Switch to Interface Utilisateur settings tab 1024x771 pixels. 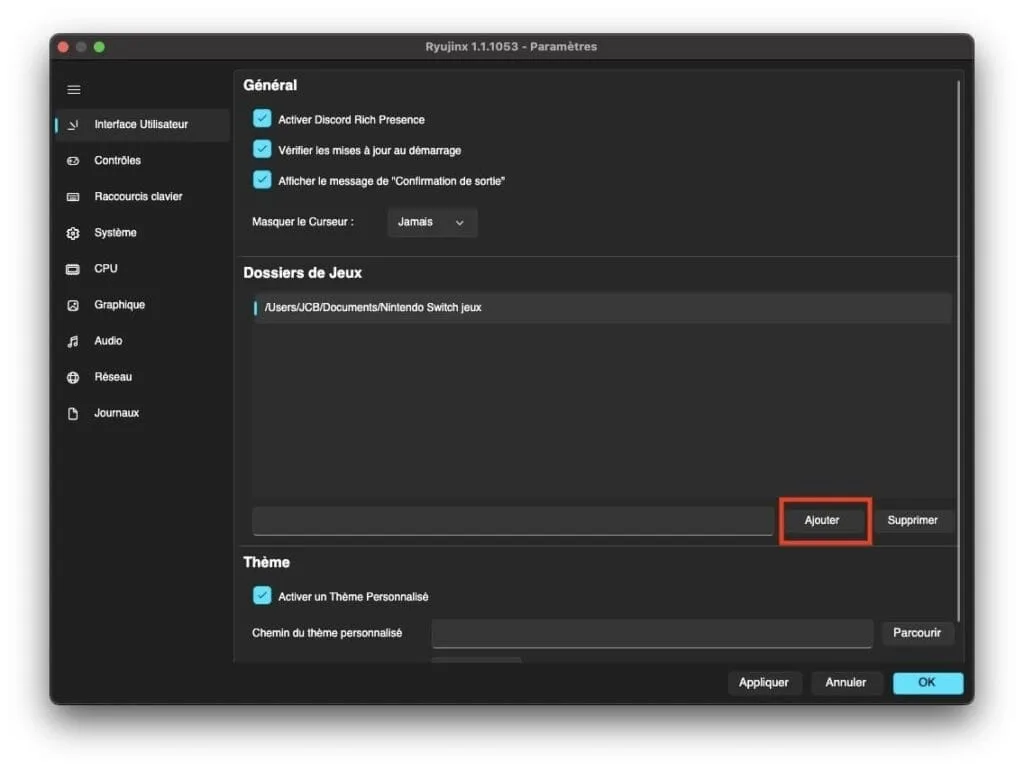click(x=141, y=125)
